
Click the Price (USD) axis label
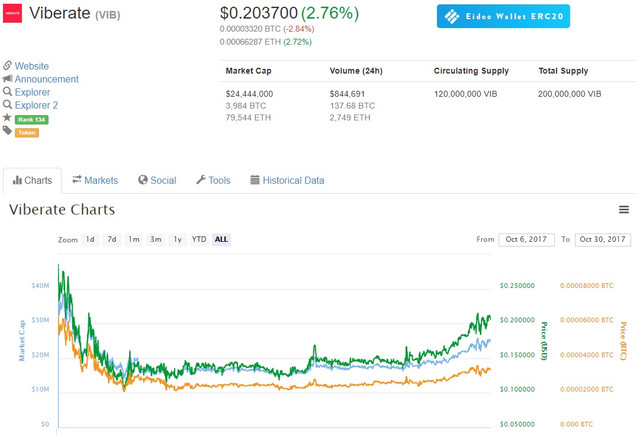coord(544,341)
